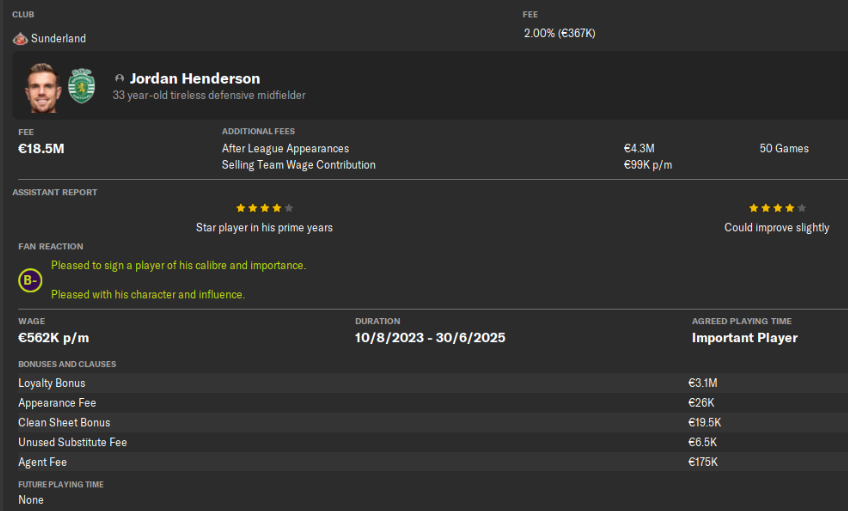
Task: Click the Important Player agreed playing time
Action: (x=744, y=338)
